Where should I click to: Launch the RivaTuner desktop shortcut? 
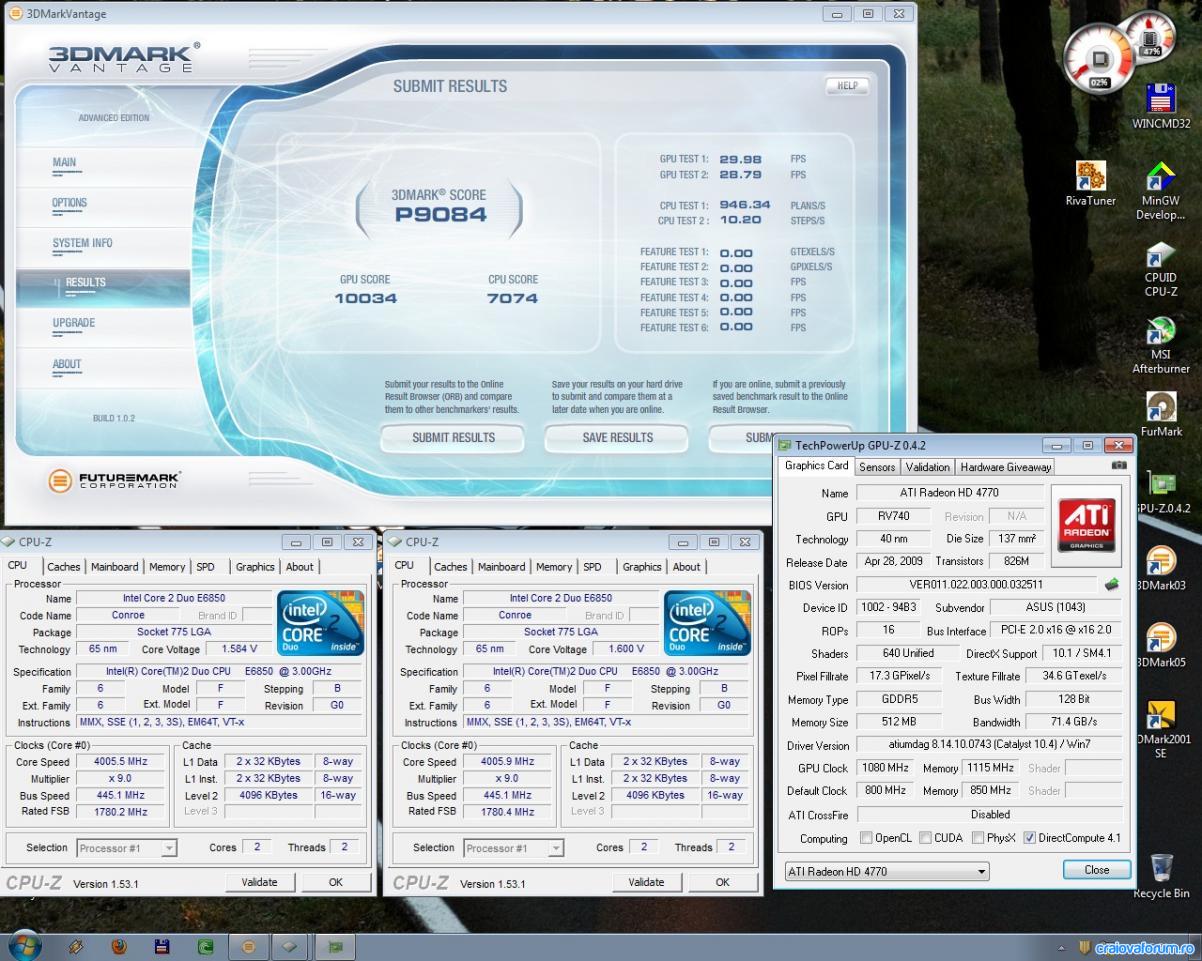pos(1090,183)
